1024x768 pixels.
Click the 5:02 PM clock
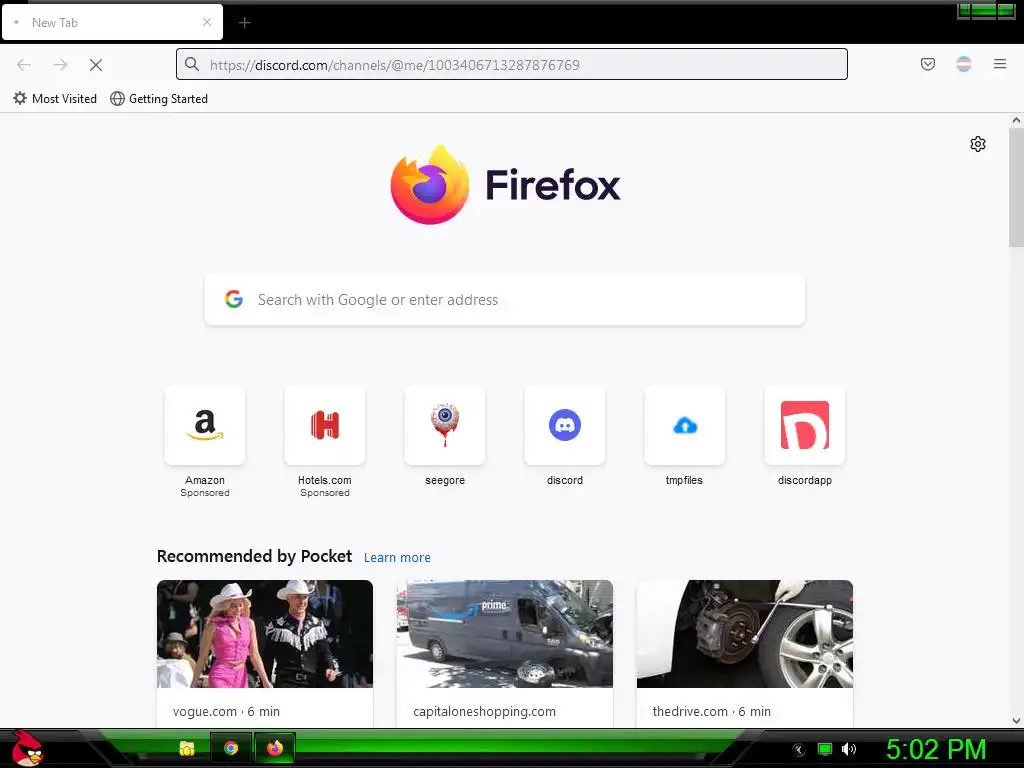point(936,749)
